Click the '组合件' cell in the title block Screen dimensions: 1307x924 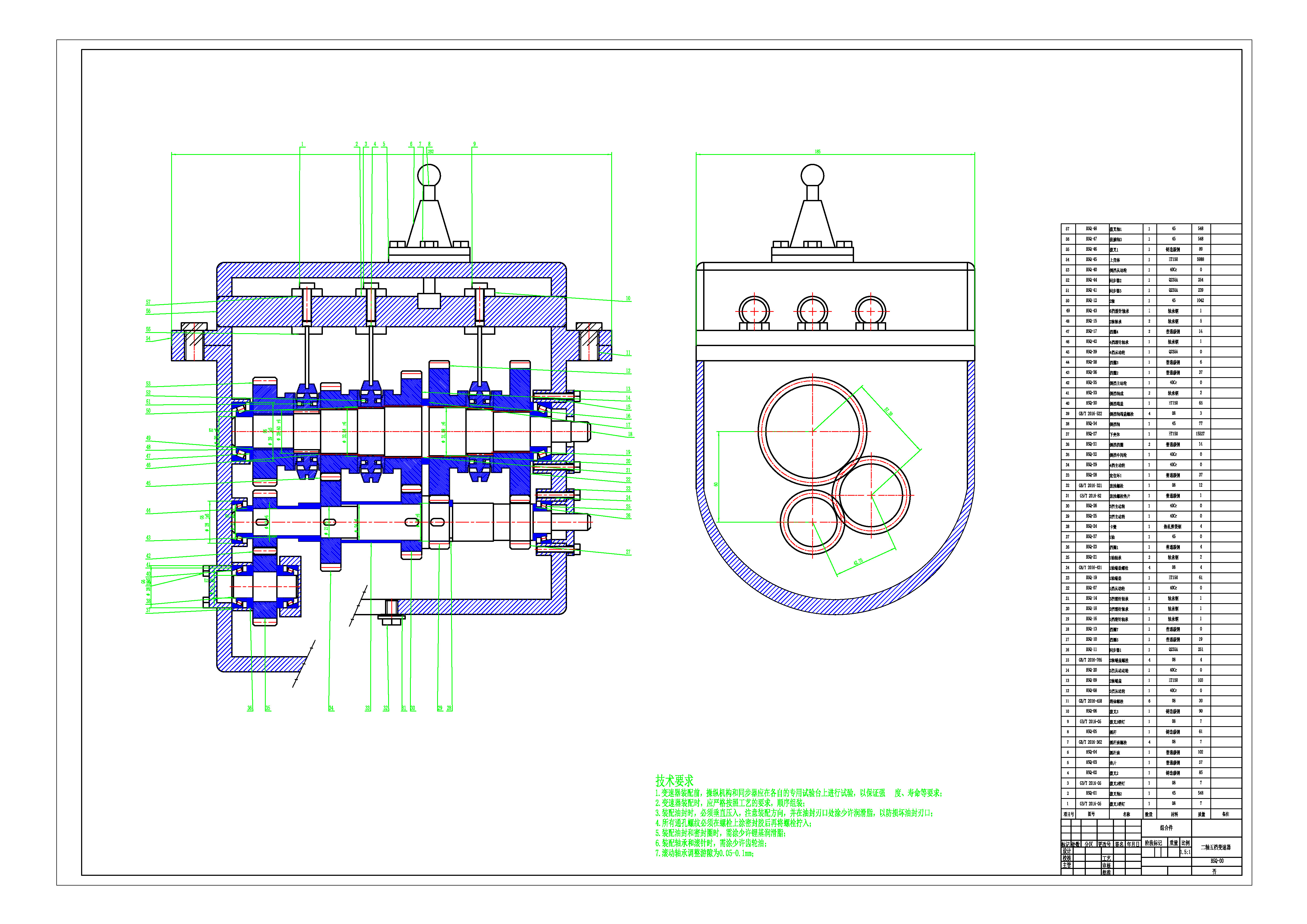pyautogui.click(x=1166, y=828)
